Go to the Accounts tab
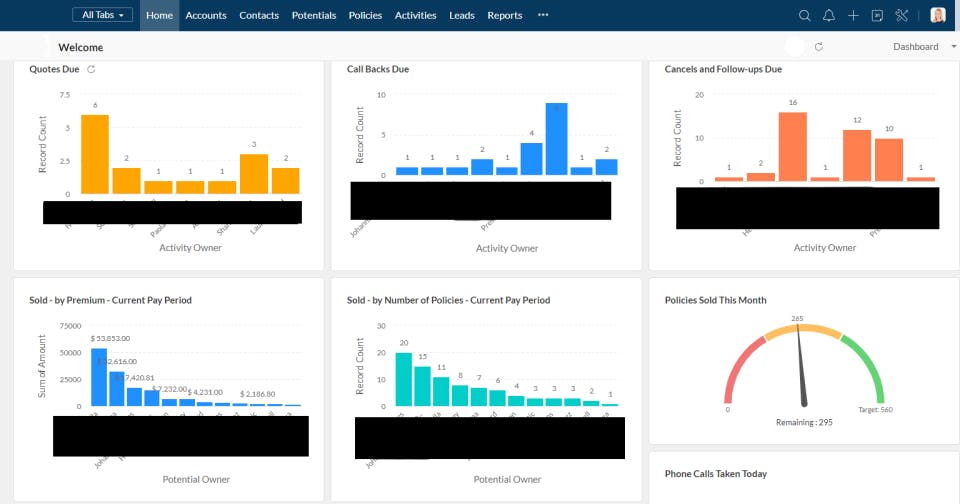Screen dimensions: 960x504 tap(206, 15)
